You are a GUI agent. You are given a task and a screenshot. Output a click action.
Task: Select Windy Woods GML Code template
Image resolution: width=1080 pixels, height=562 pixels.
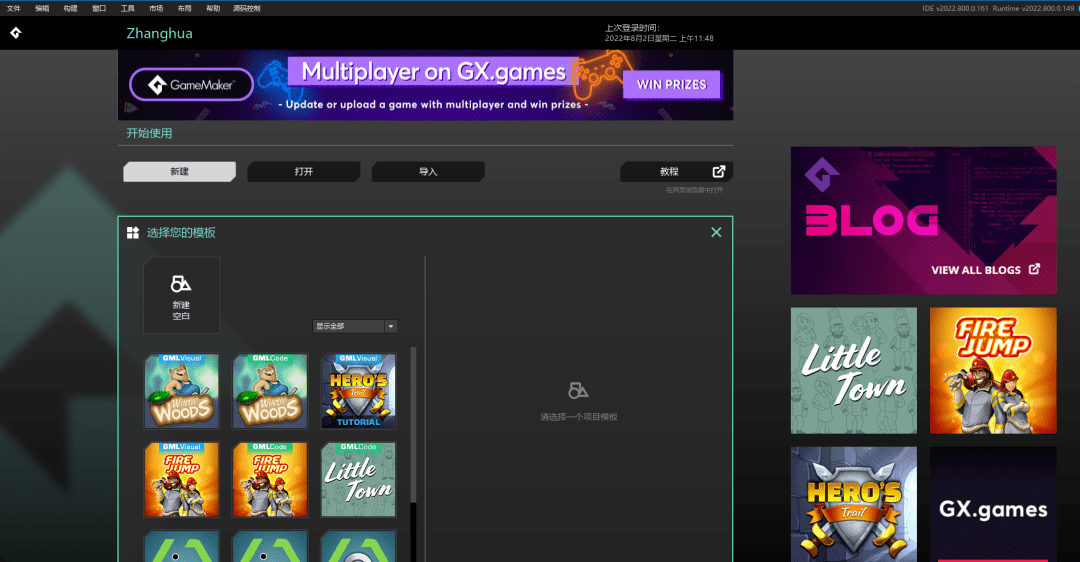click(269, 391)
